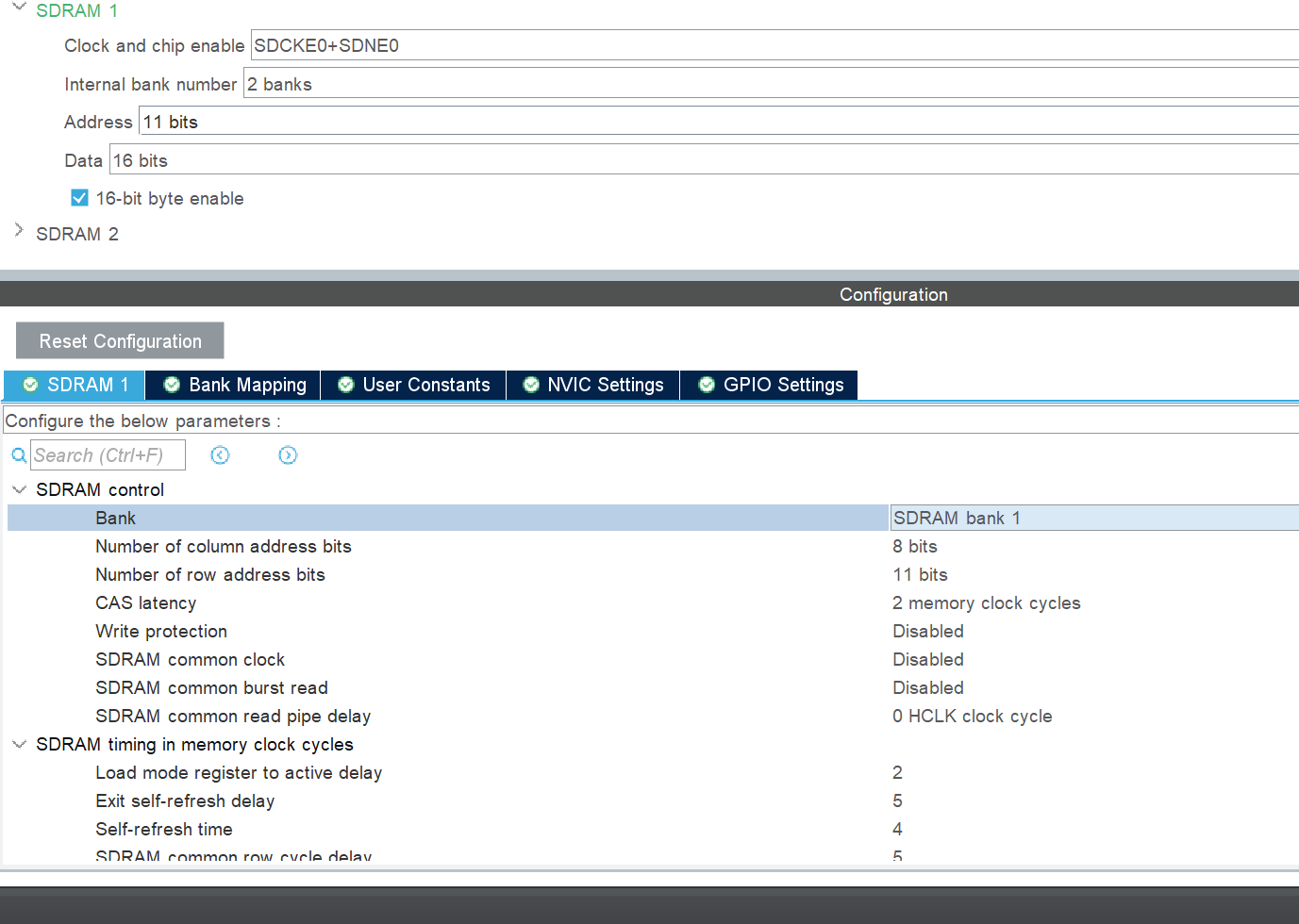Click the next search result arrow icon
The height and width of the screenshot is (924, 1299).
288,455
